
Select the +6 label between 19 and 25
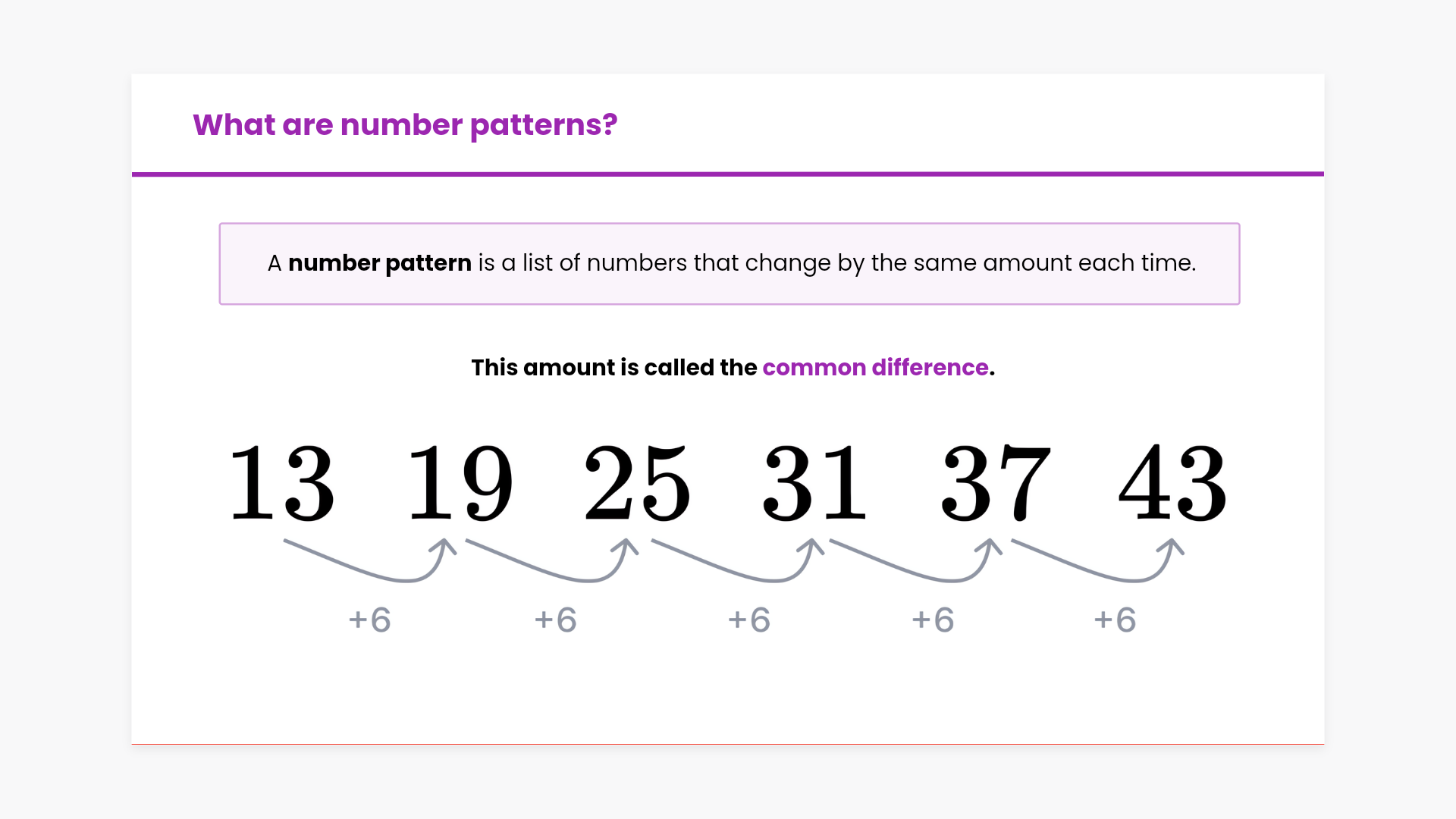pos(556,620)
